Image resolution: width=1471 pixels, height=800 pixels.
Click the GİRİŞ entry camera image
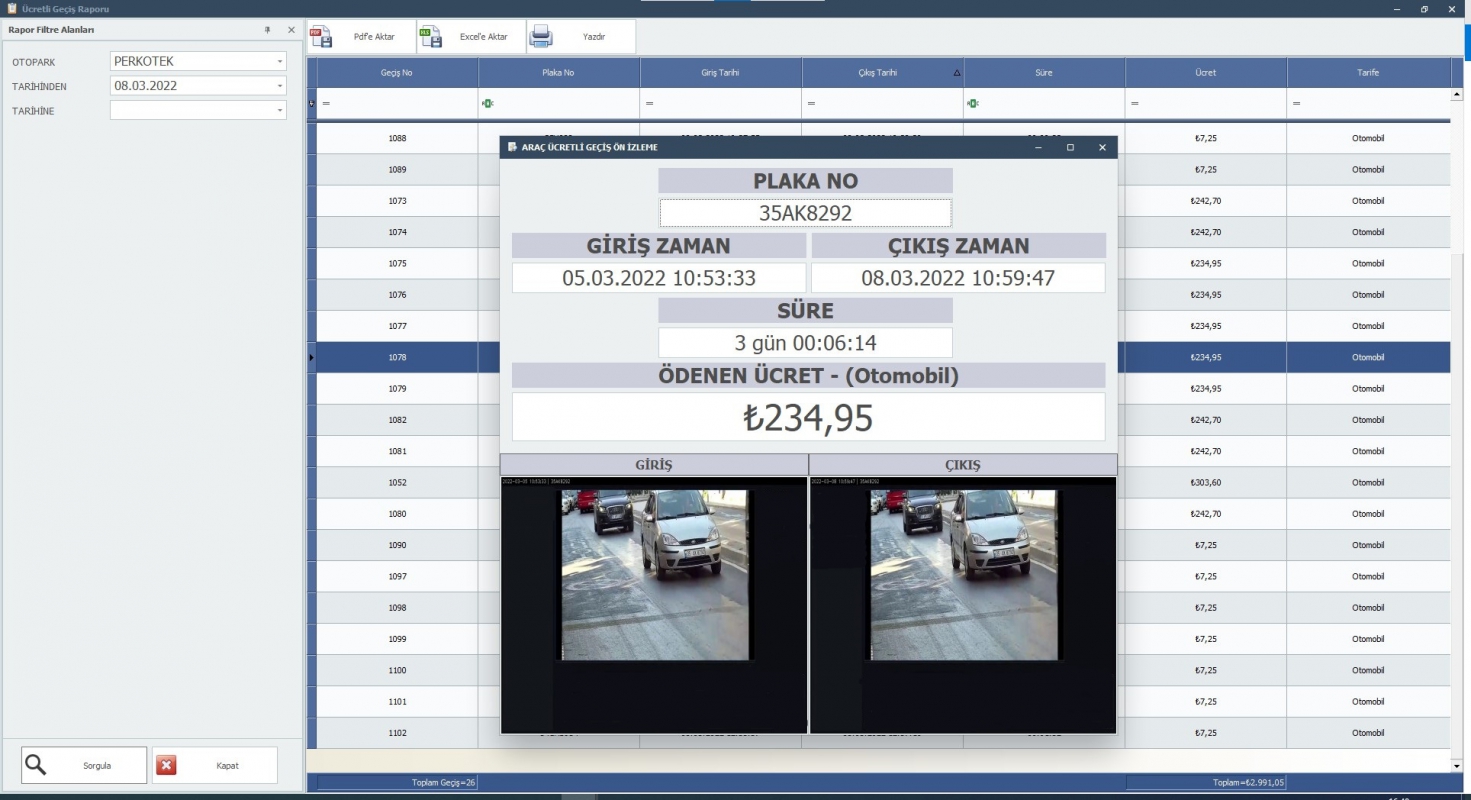[x=654, y=575]
